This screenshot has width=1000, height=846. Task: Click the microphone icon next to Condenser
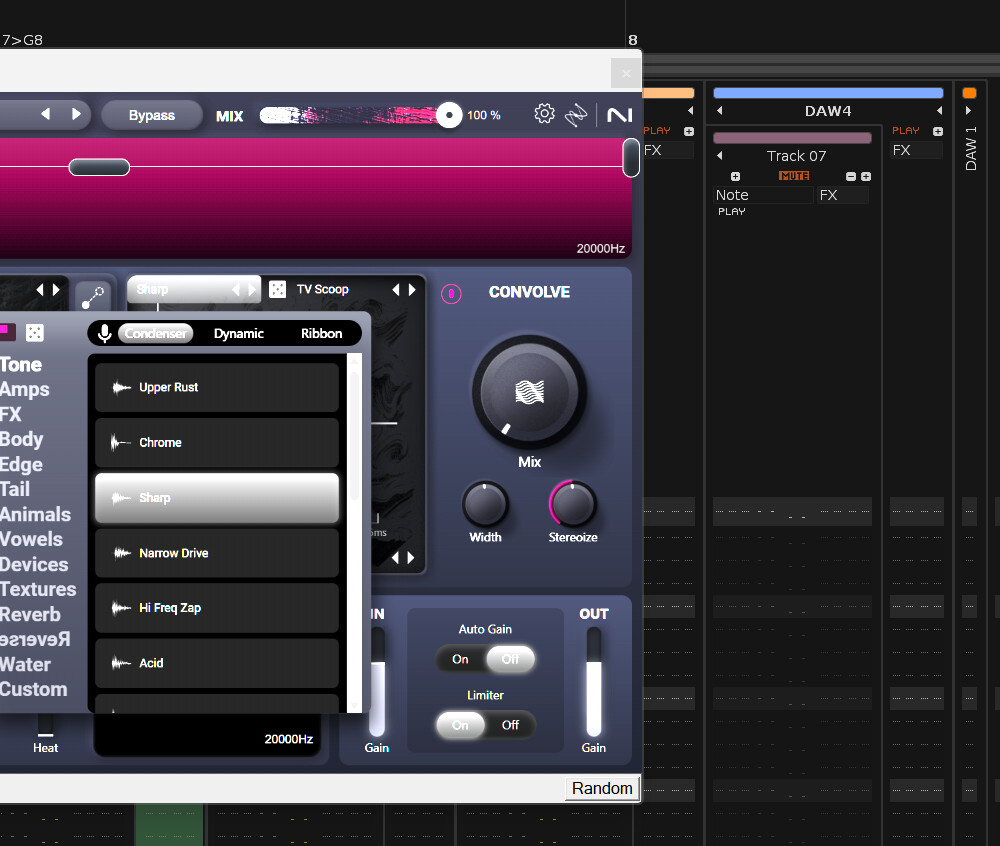pos(105,333)
